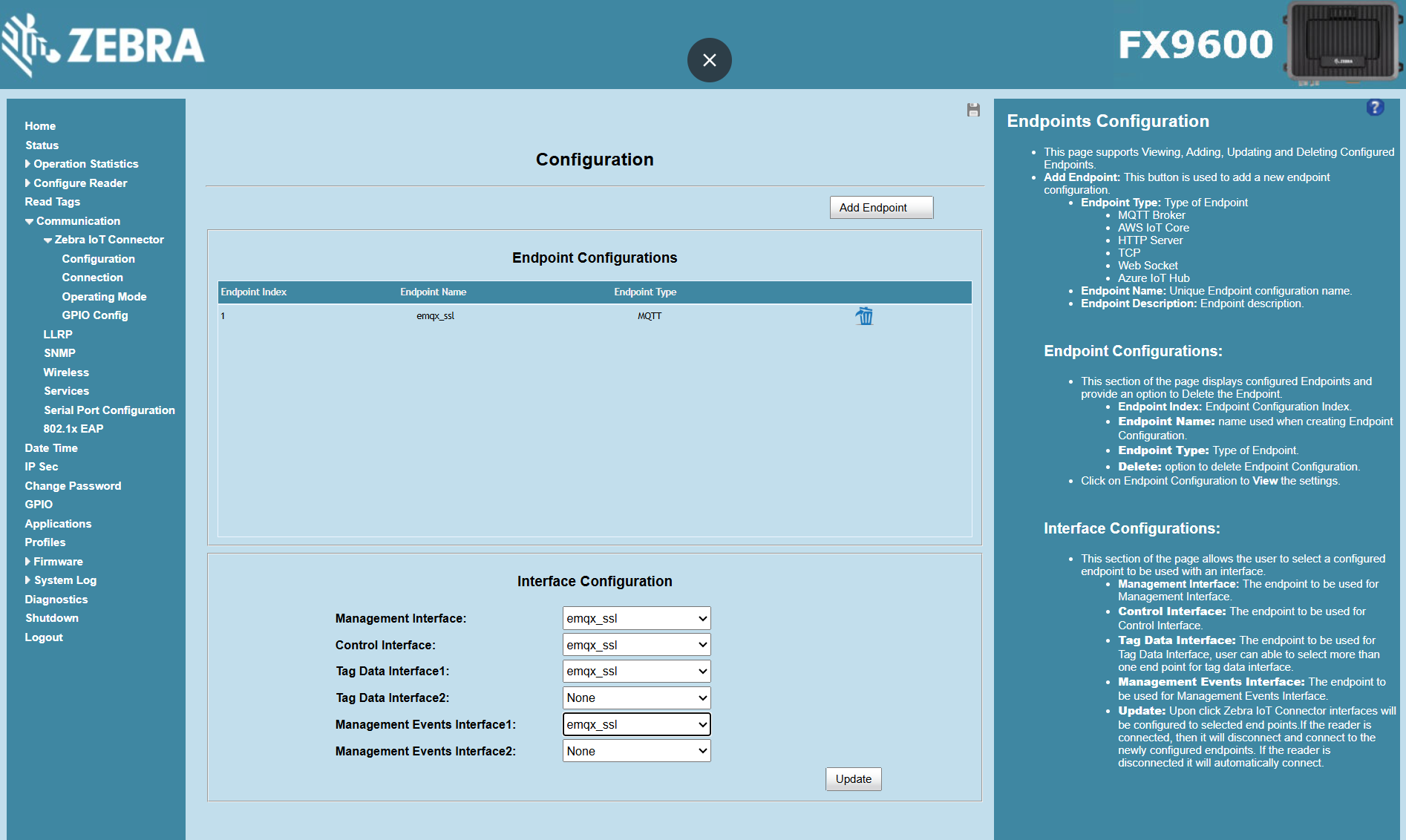Expand the Configure Reader menu arrow
Image resolution: width=1406 pixels, height=840 pixels.
click(x=28, y=183)
